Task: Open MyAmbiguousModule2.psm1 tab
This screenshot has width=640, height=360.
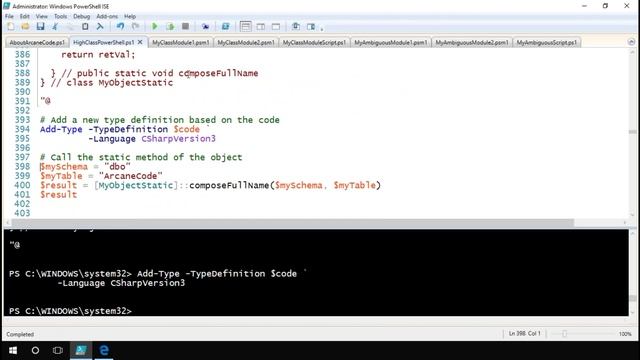Action: coord(472,42)
